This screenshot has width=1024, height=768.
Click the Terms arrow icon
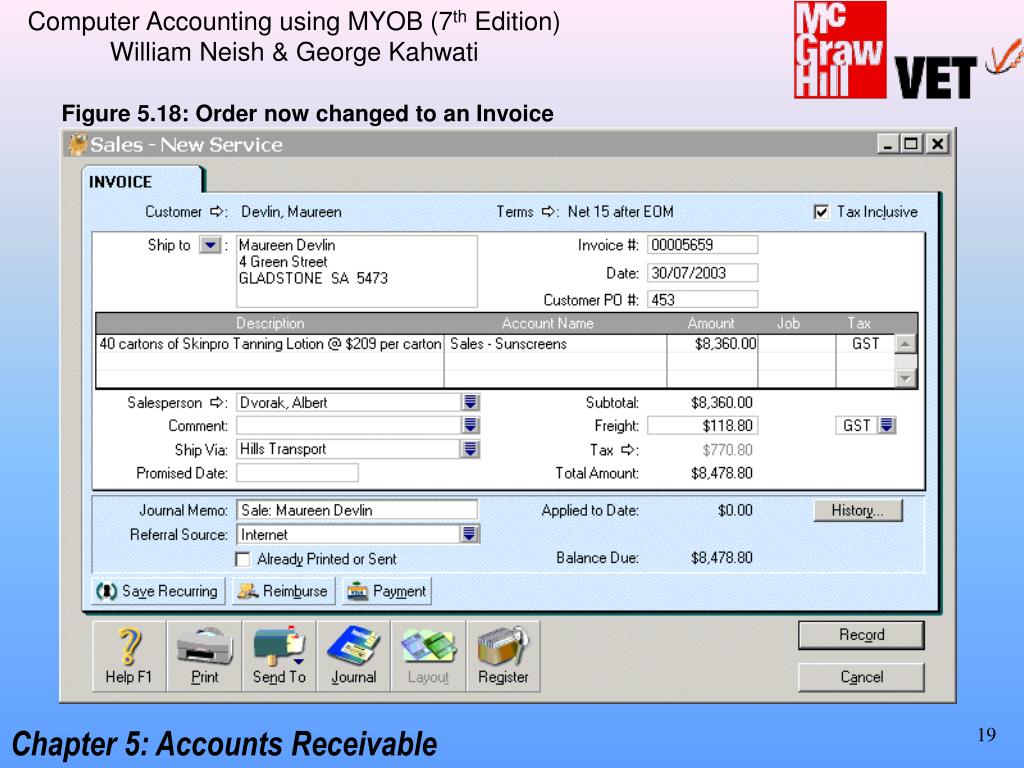(x=550, y=212)
